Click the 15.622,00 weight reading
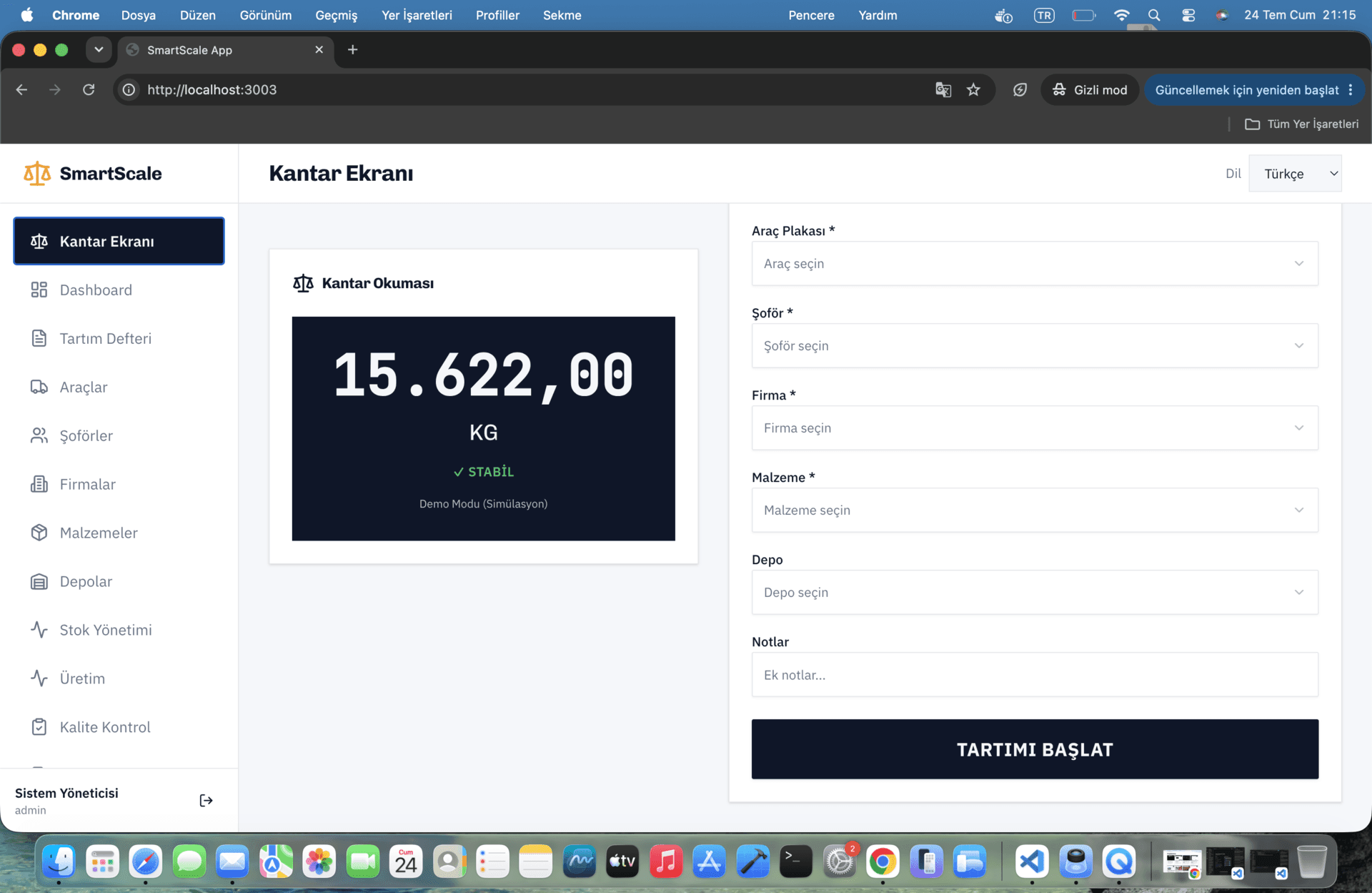The height and width of the screenshot is (893, 1372). (x=484, y=375)
